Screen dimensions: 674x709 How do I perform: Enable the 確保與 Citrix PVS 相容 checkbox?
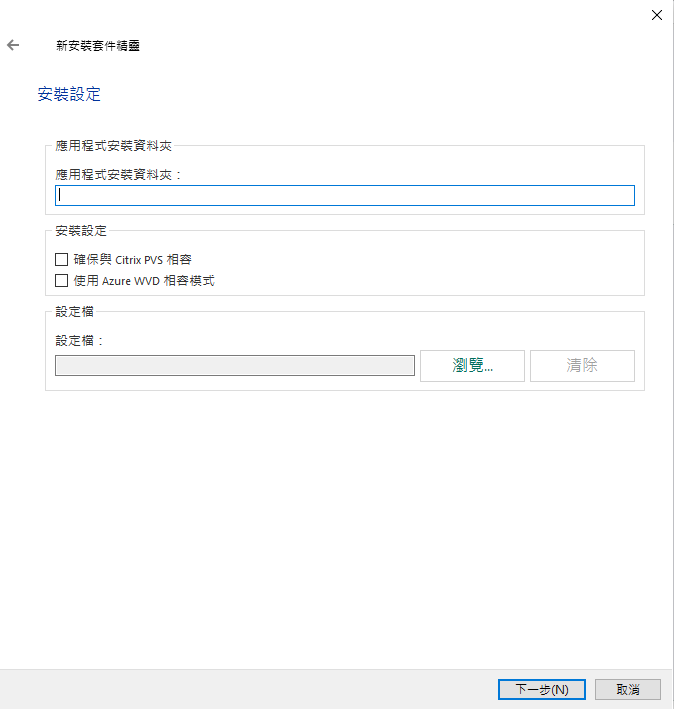[62, 260]
